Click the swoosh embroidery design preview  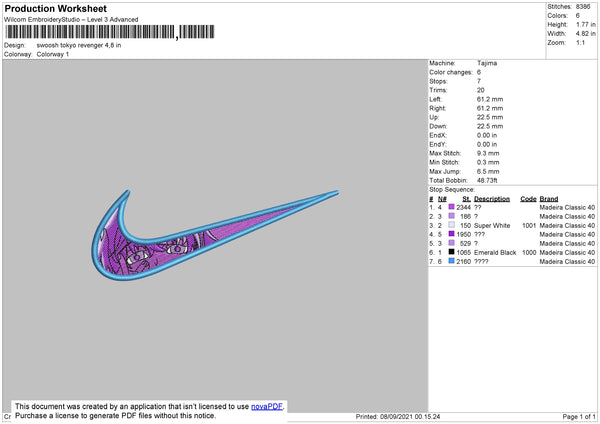[x=215, y=235]
